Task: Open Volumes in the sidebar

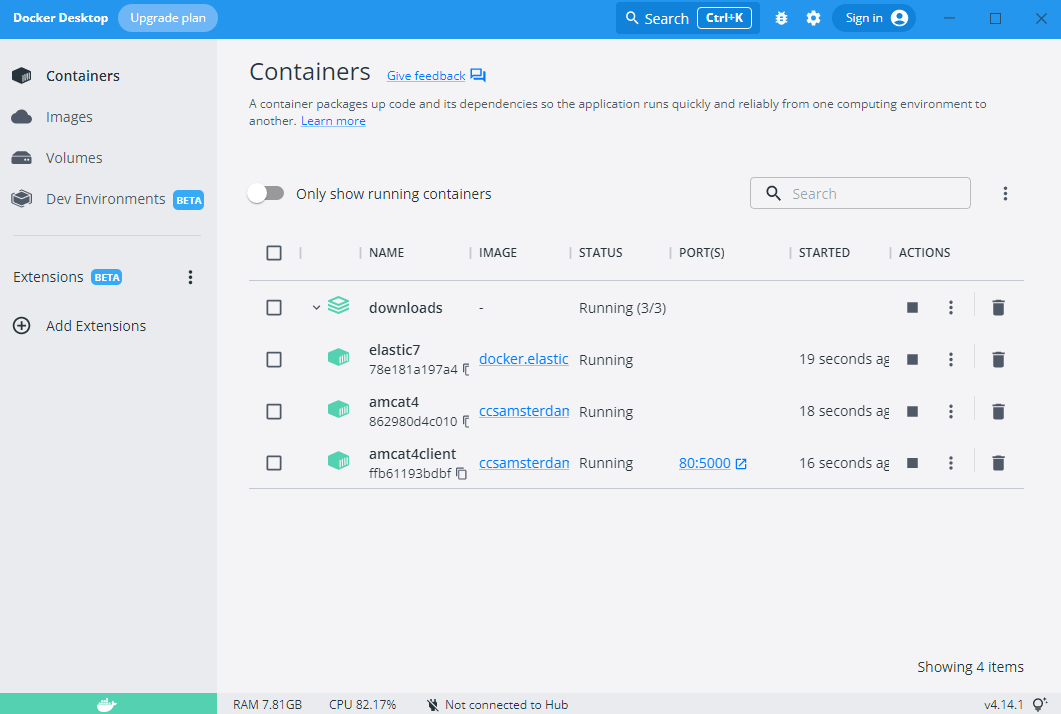Action: tap(74, 158)
